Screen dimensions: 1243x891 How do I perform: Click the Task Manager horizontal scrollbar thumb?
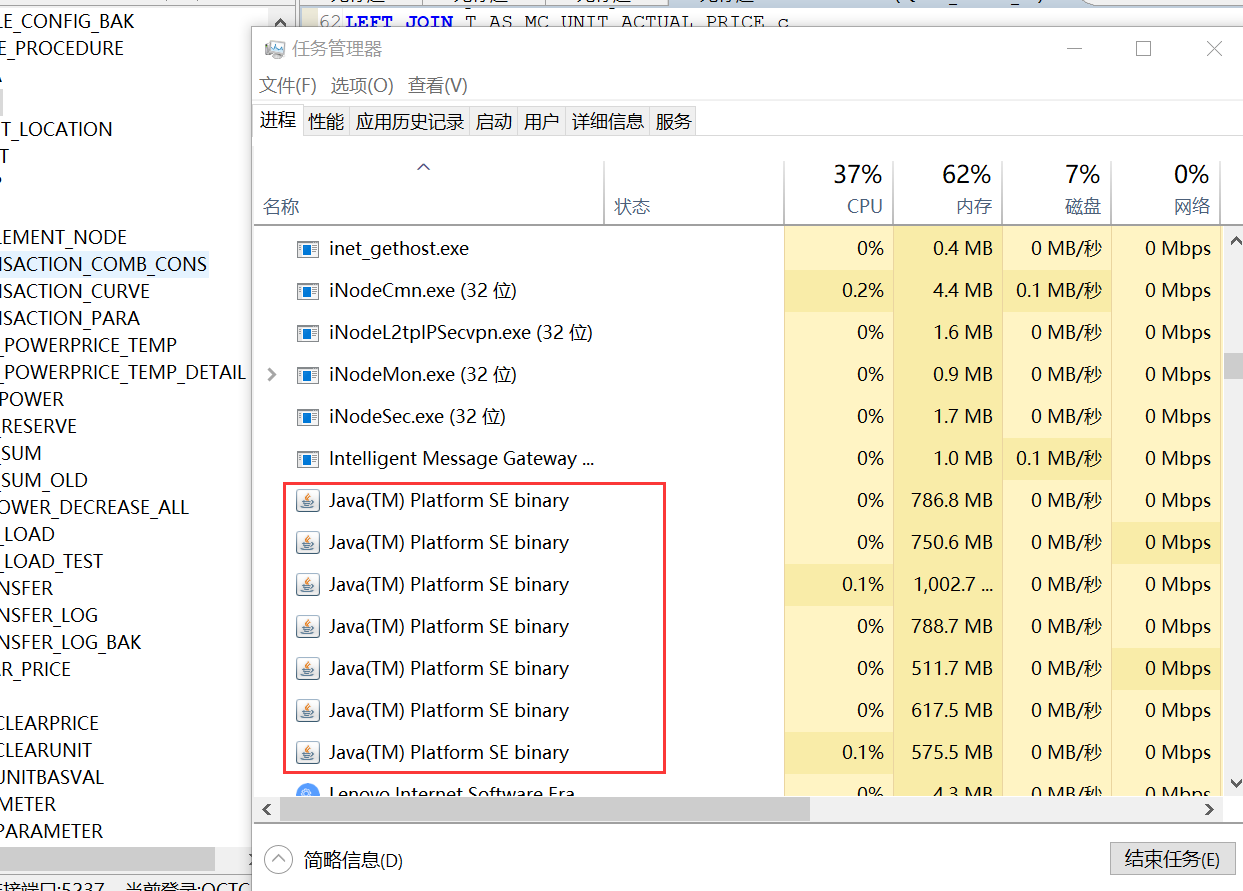click(x=543, y=809)
